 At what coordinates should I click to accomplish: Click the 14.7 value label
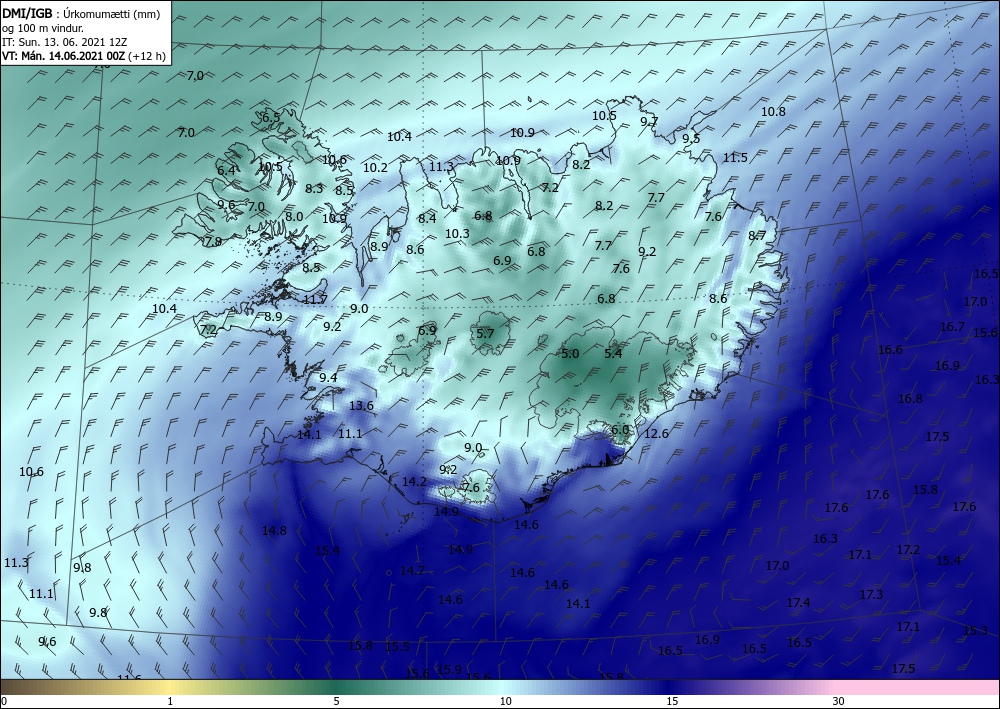412,571
